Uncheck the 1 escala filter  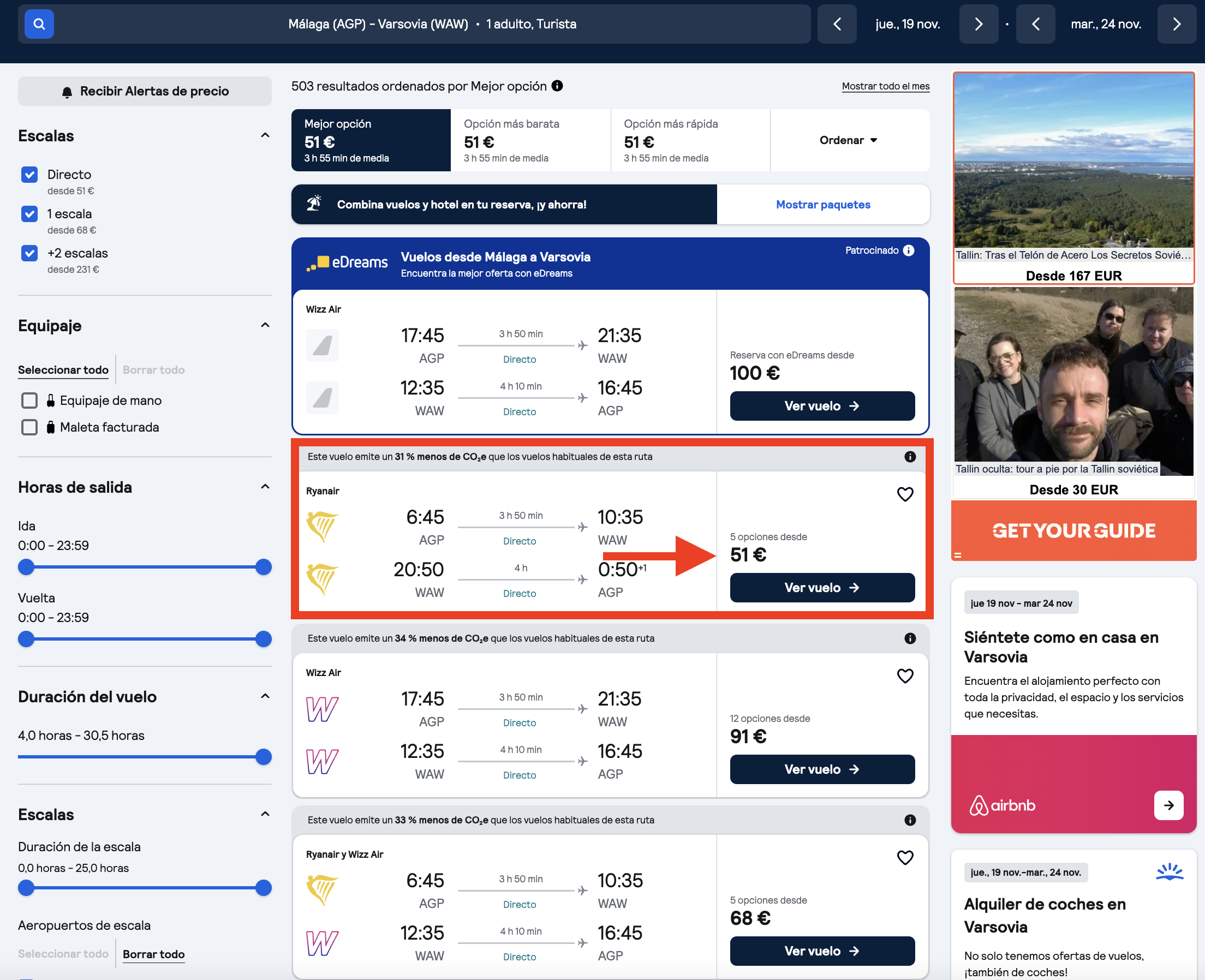[29, 214]
